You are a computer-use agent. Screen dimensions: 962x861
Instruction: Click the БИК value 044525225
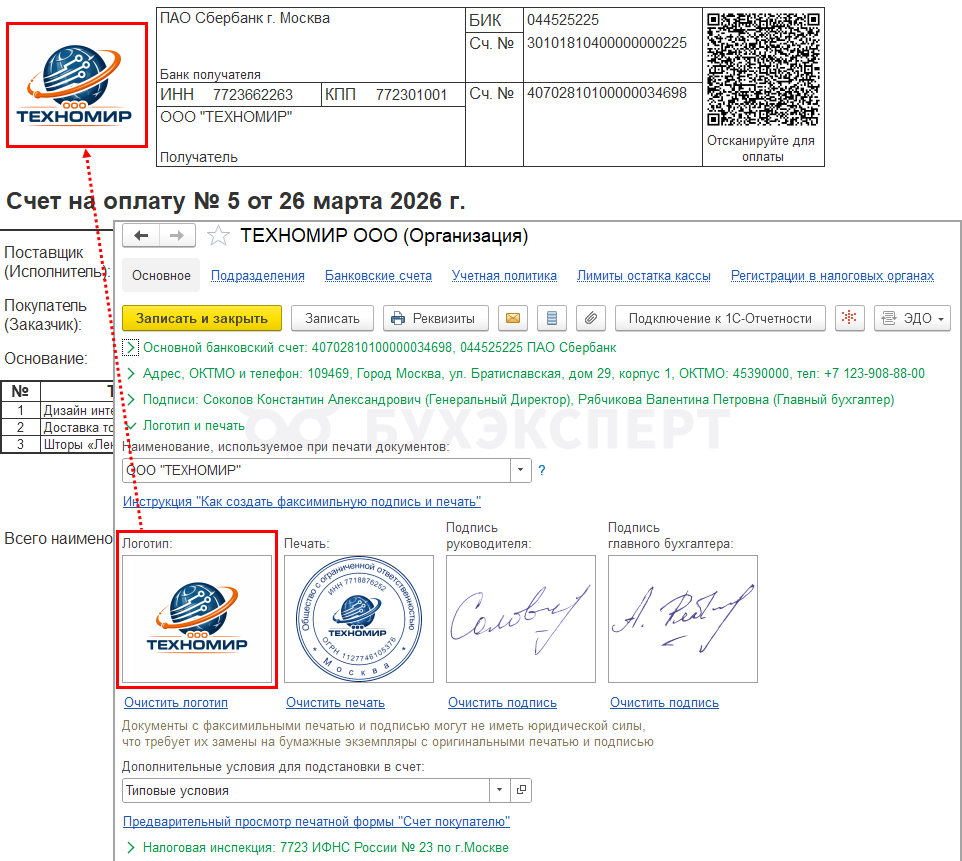coord(563,20)
